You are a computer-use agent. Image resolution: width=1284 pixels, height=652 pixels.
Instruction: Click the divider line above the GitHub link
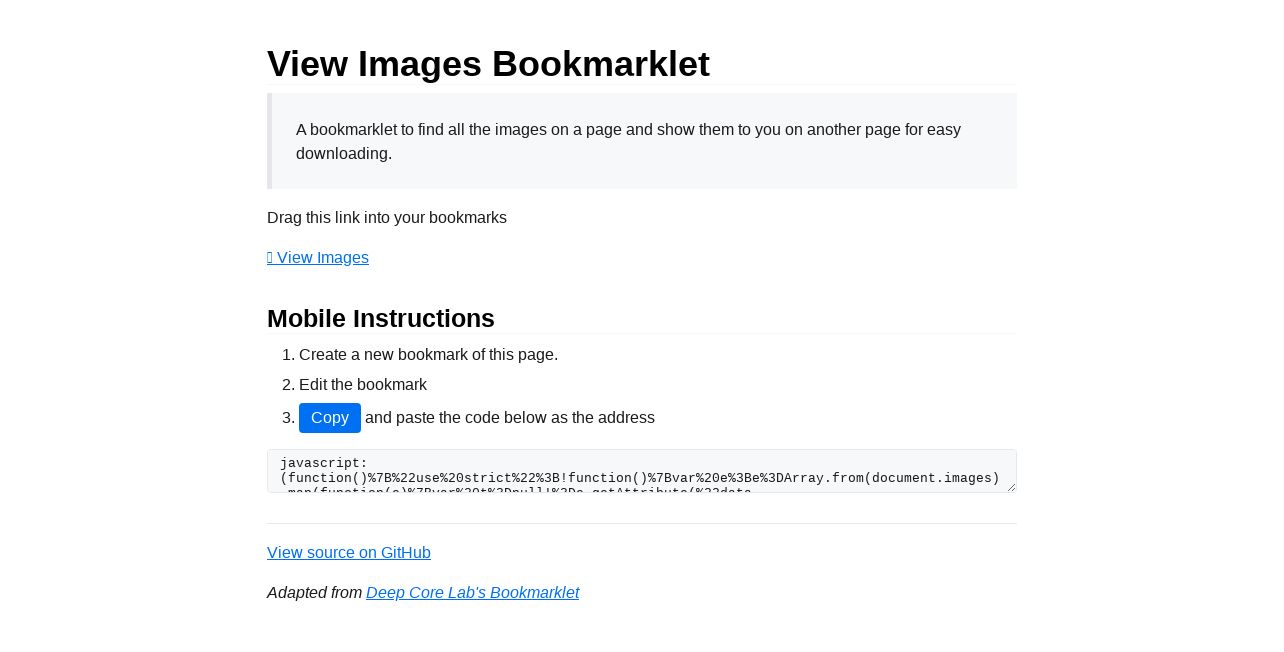[642, 523]
